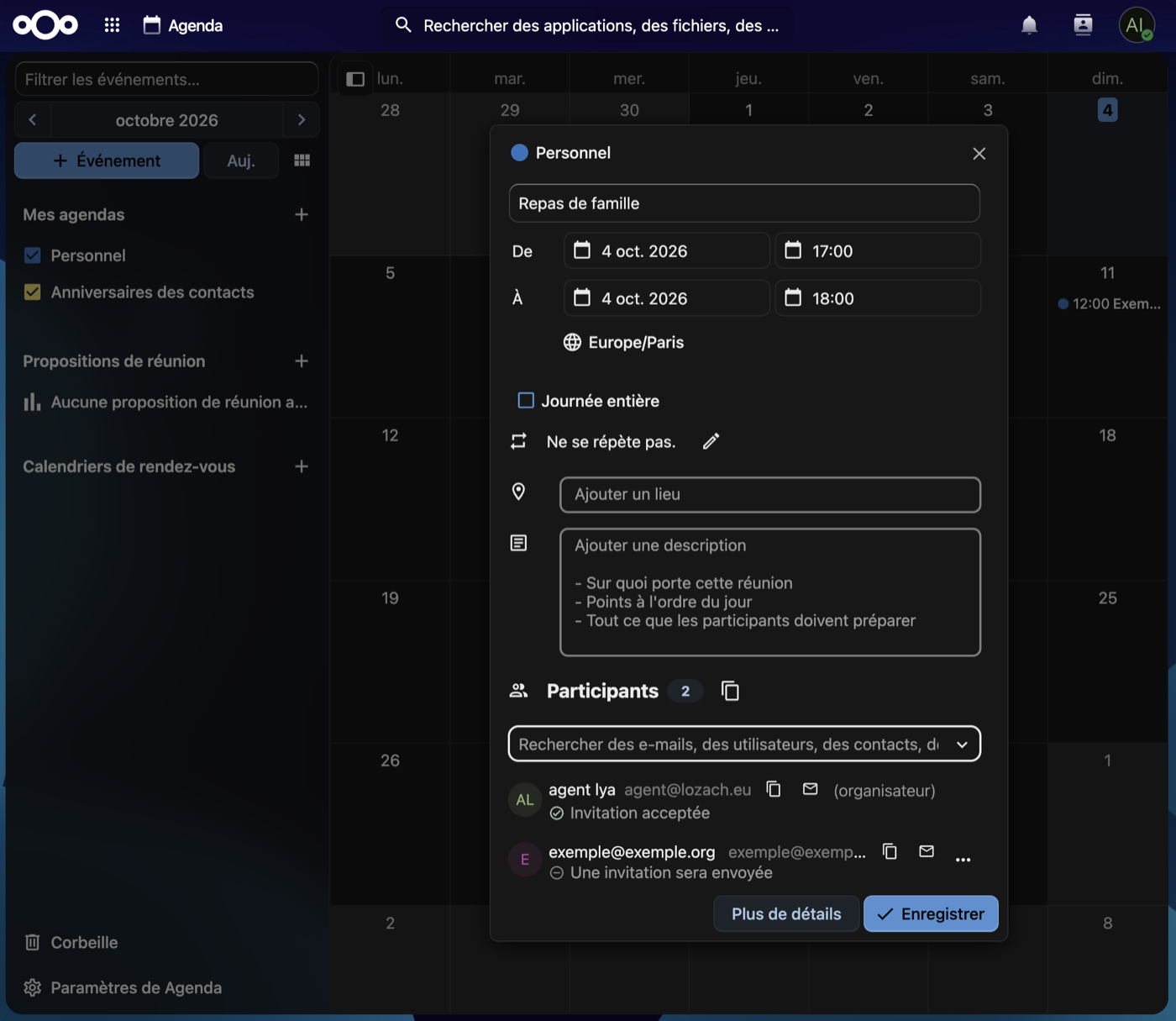
Task: Toggle Anniversaires des contacts checkbox
Action: 33,292
